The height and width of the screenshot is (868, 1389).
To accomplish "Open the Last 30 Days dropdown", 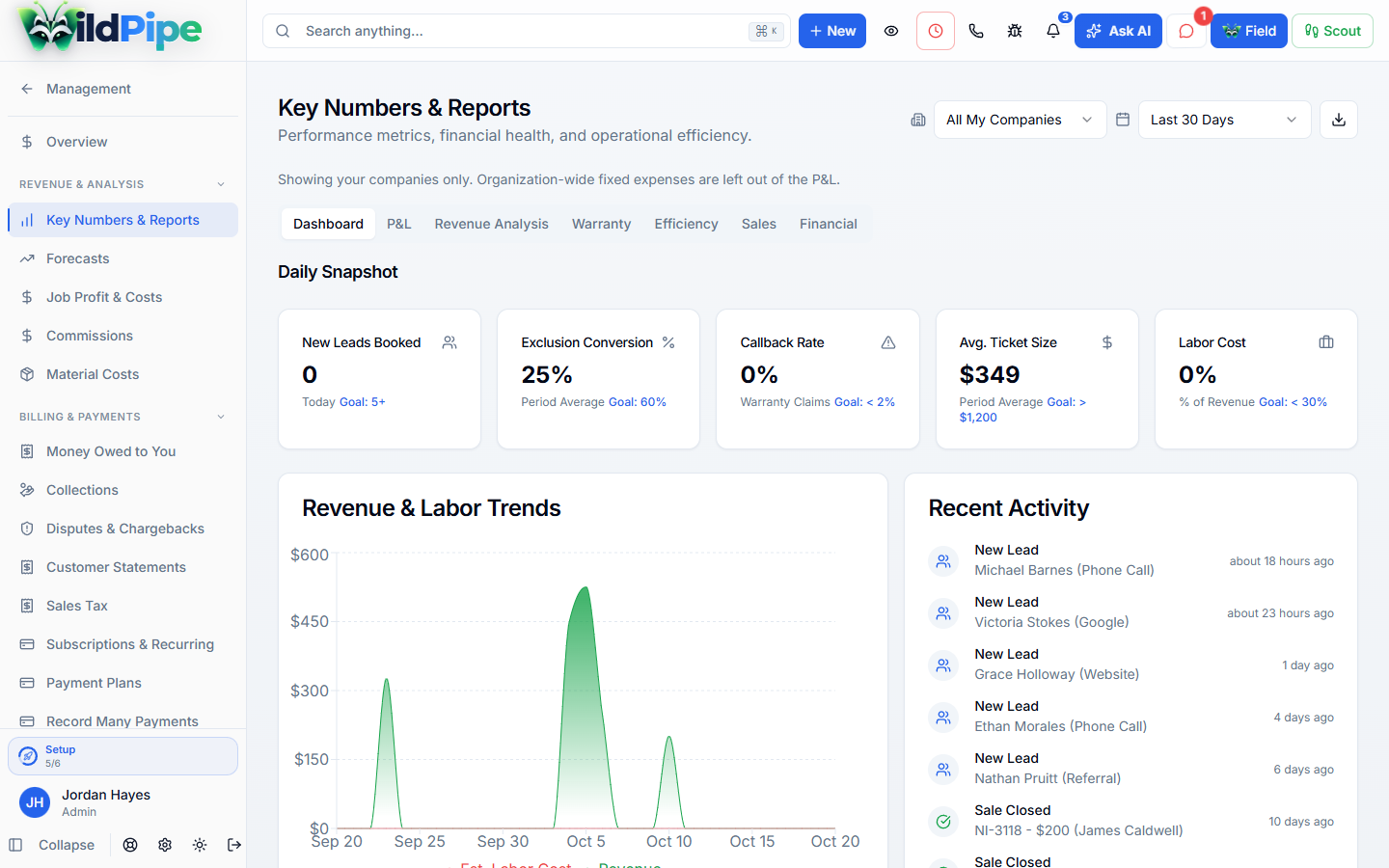I will [x=1224, y=120].
